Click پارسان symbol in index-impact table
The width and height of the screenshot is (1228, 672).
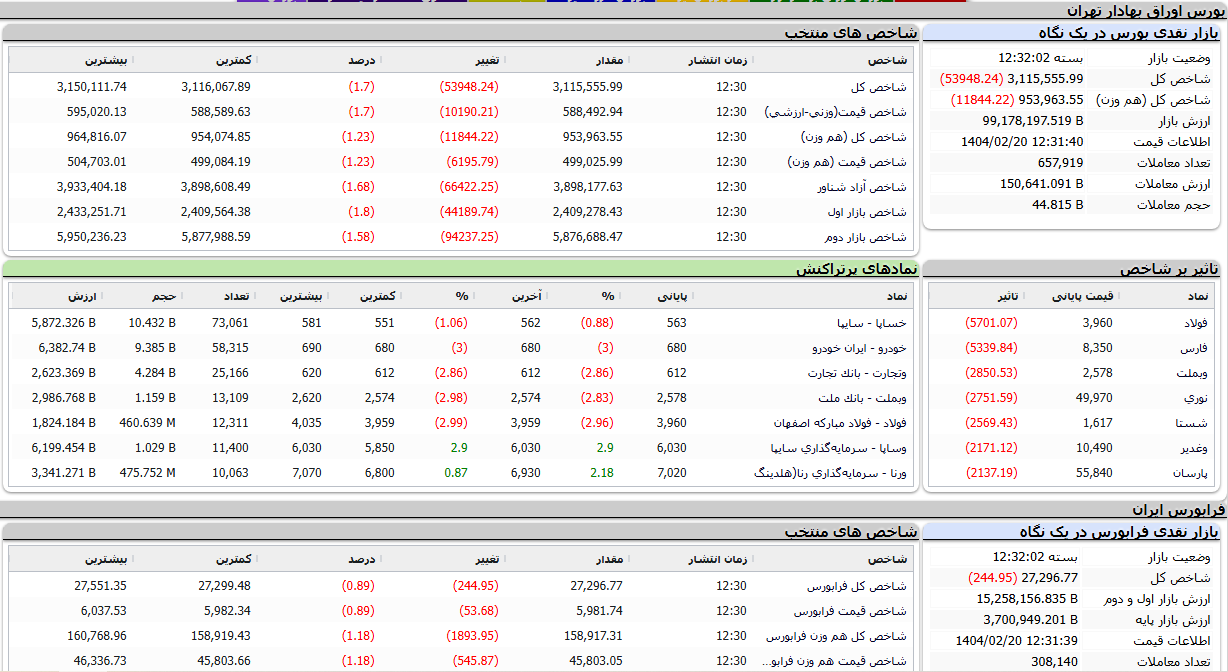(x=1191, y=473)
